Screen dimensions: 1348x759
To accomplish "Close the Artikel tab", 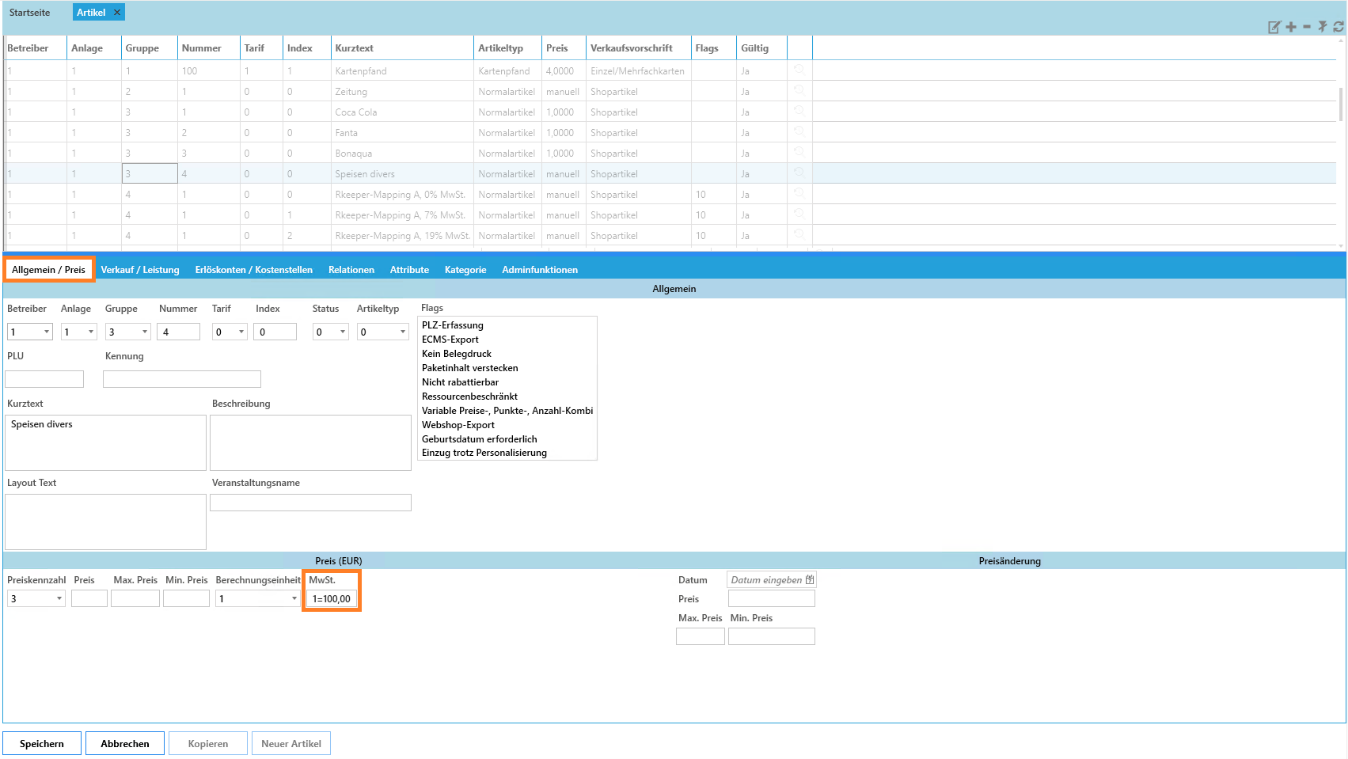I will 117,12.
